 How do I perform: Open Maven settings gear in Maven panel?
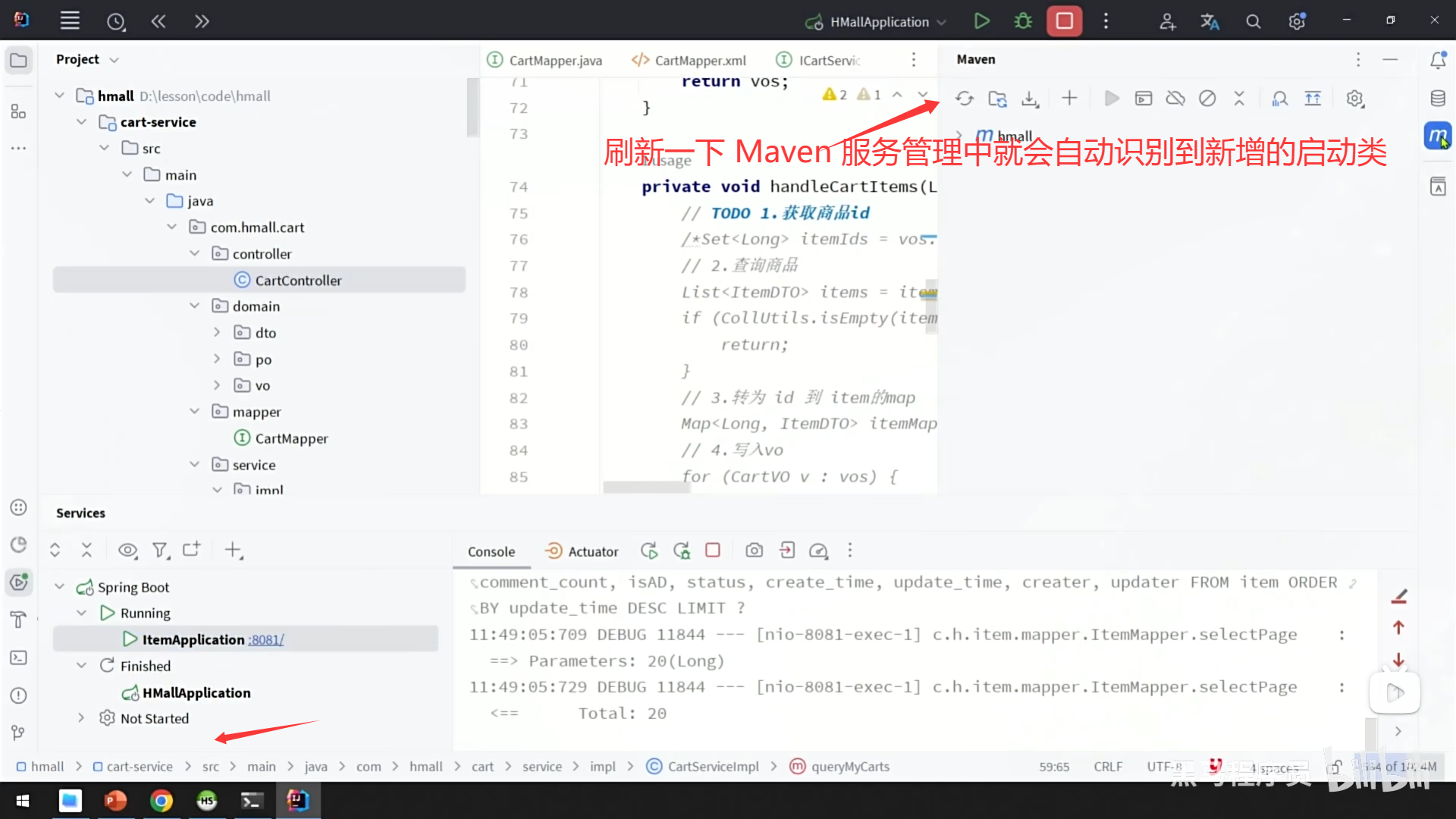[1355, 98]
